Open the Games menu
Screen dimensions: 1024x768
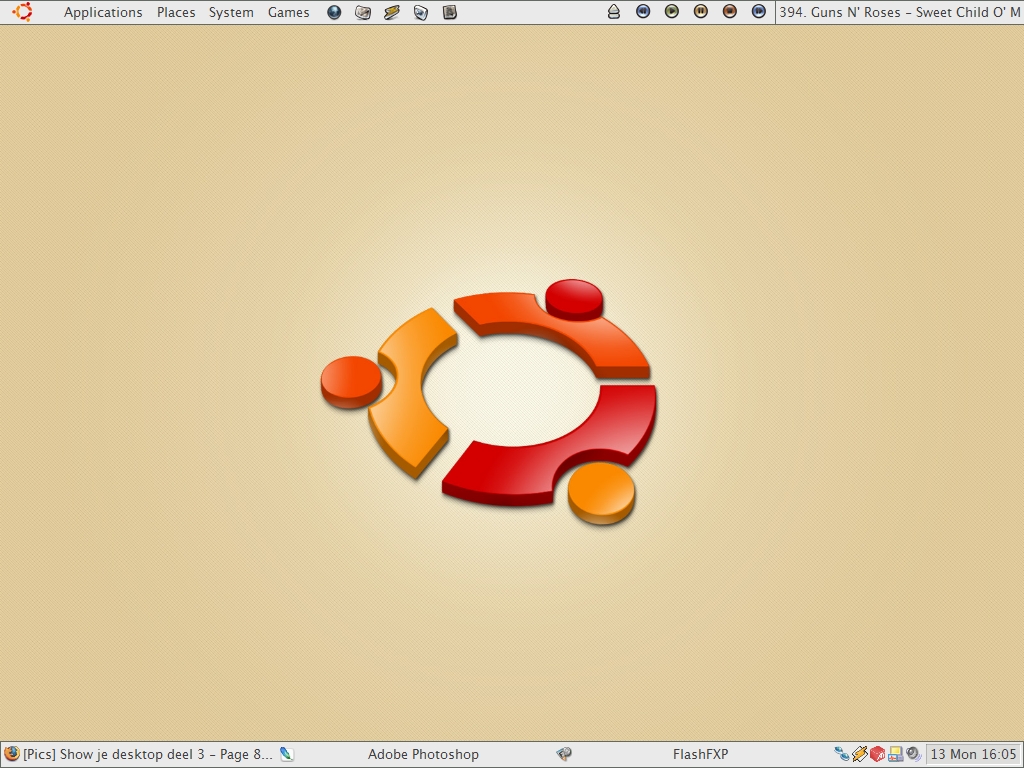289,12
